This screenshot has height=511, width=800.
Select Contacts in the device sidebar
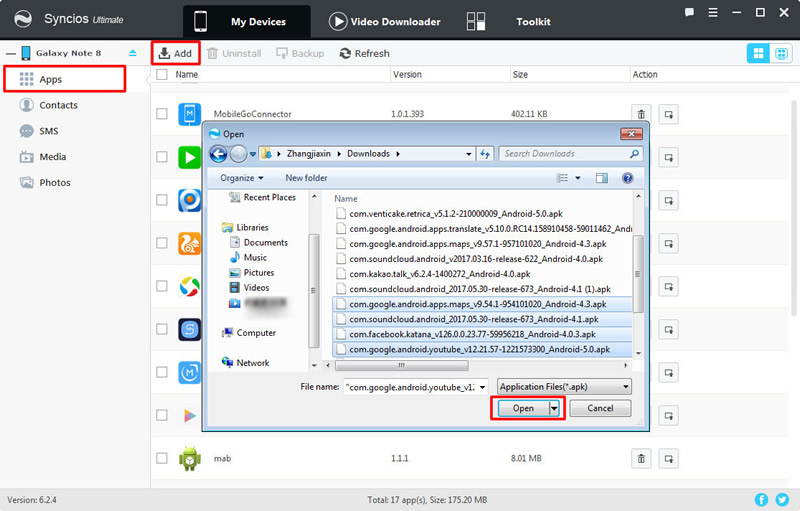[x=48, y=105]
